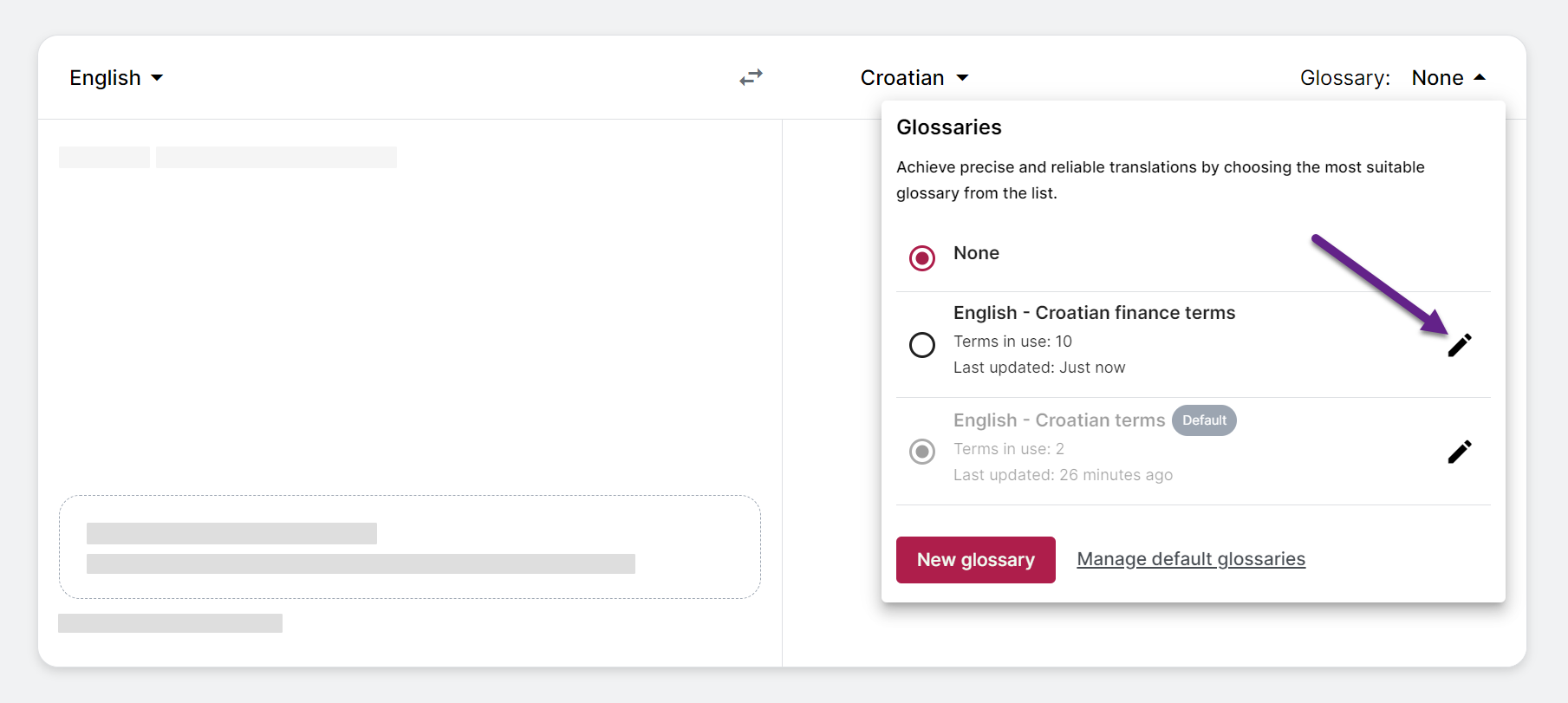This screenshot has width=1568, height=703.
Task: Select the English - Croatian terms default radio
Action: pyautogui.click(x=922, y=452)
